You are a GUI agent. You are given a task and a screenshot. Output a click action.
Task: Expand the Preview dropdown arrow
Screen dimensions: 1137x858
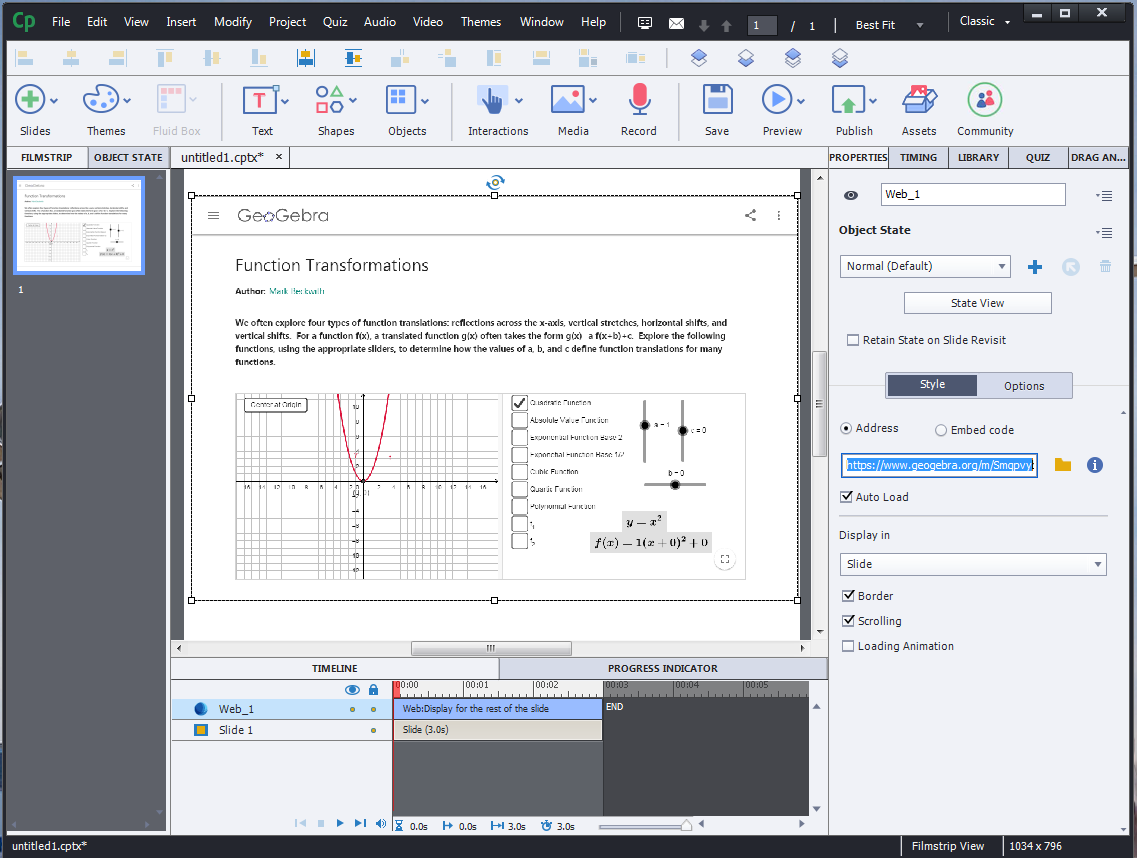coord(801,101)
